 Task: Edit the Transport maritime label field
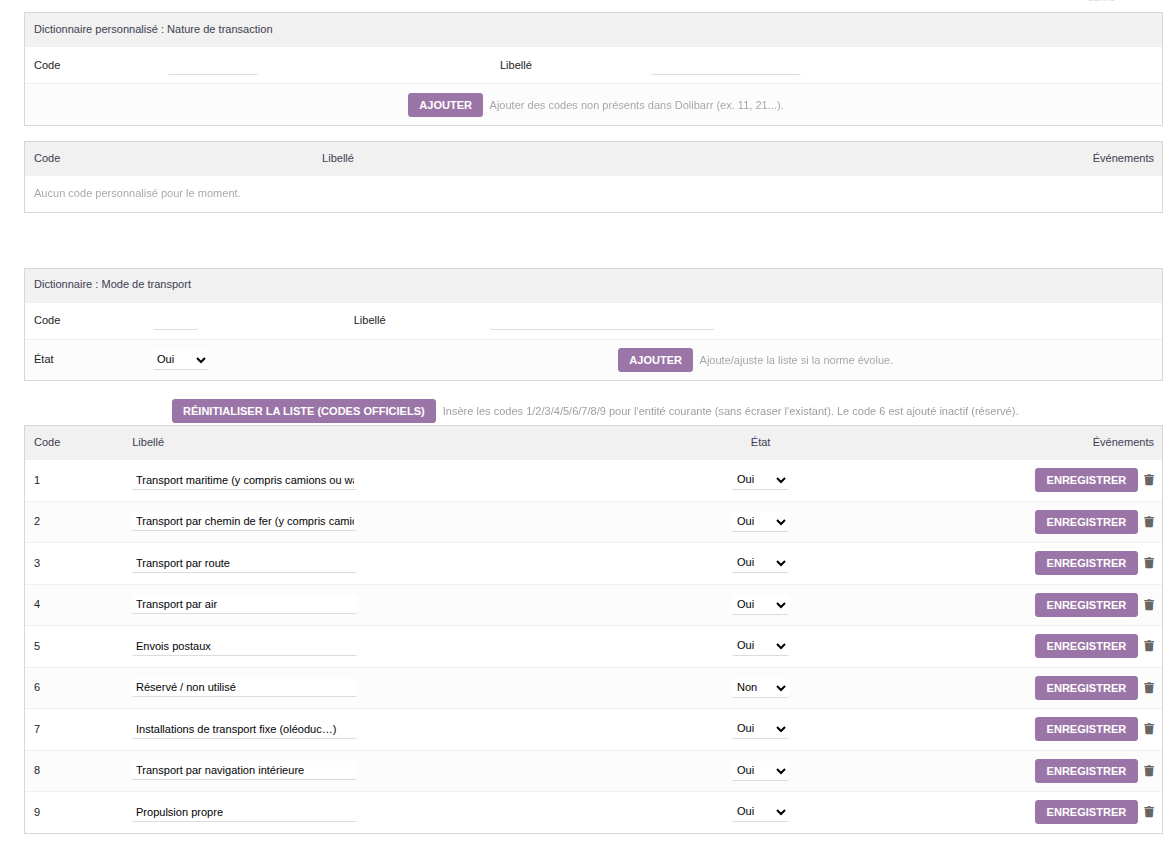click(x=244, y=480)
